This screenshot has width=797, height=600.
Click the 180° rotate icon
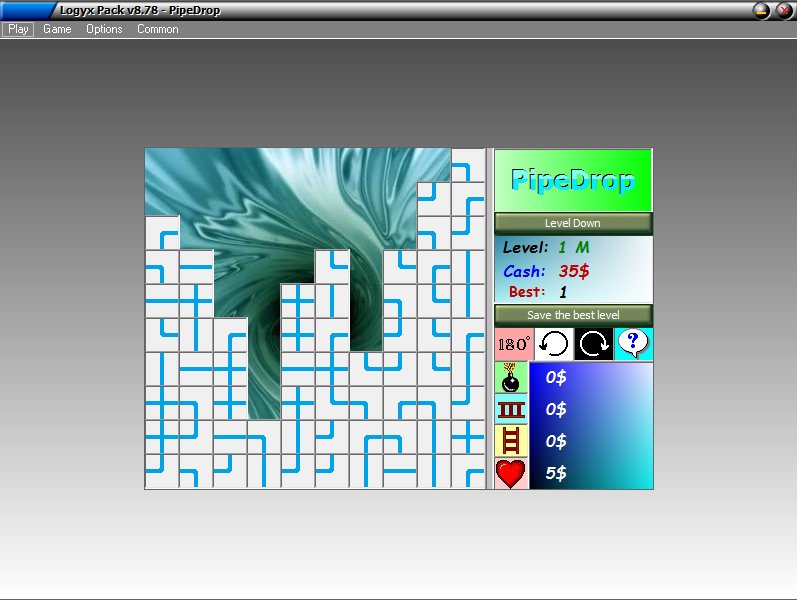[x=513, y=344]
